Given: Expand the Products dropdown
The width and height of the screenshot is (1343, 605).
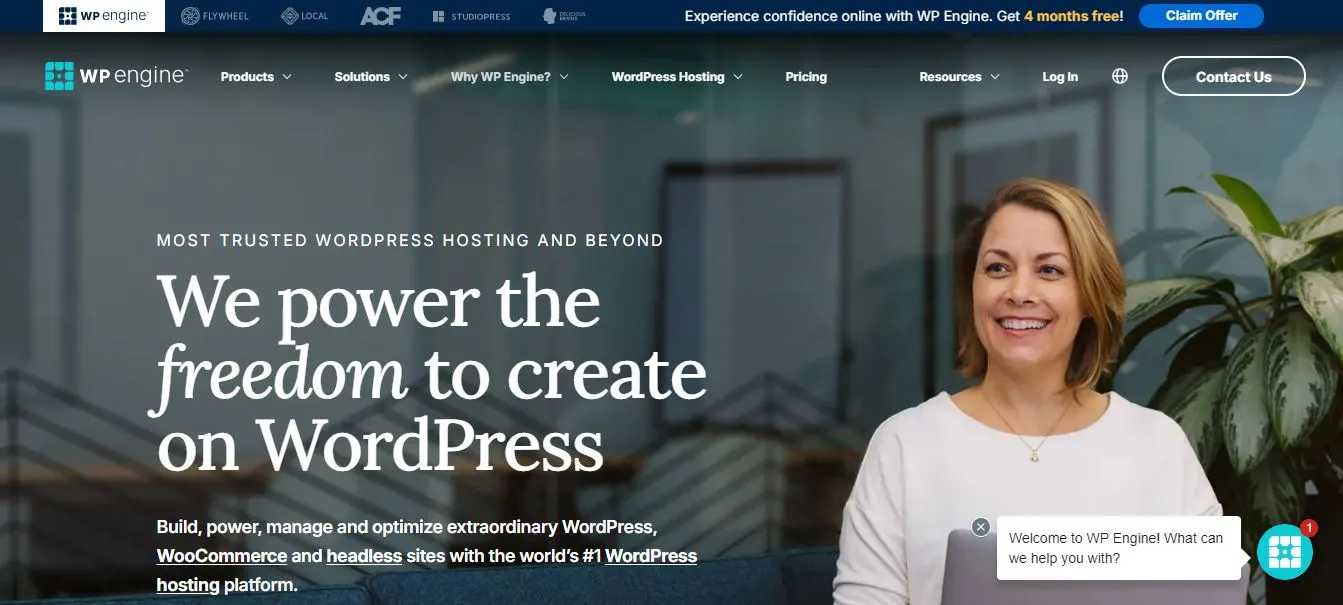Looking at the screenshot, I should [x=256, y=76].
